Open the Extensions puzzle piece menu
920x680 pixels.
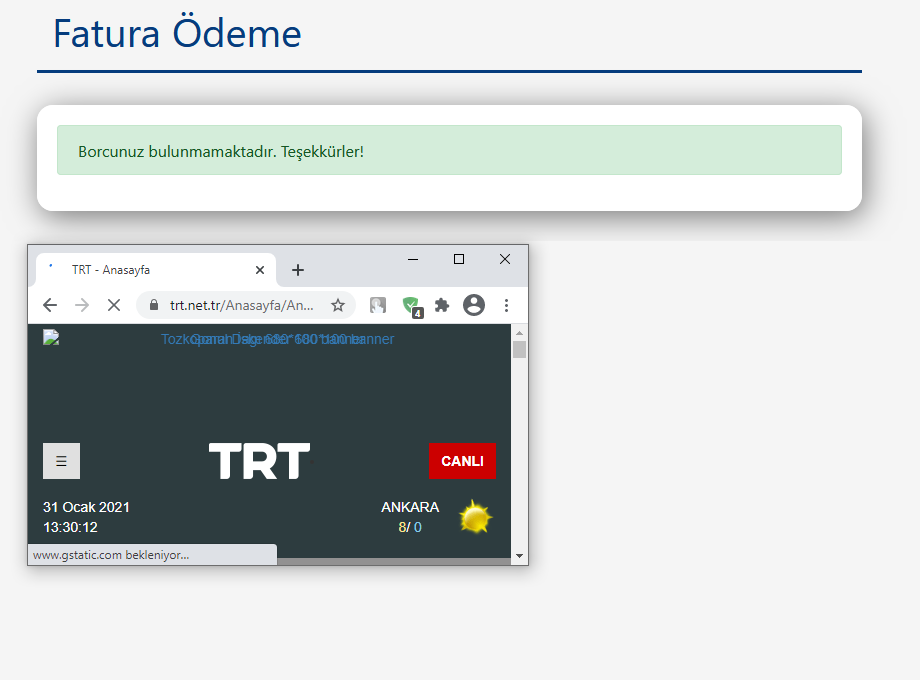click(x=442, y=305)
